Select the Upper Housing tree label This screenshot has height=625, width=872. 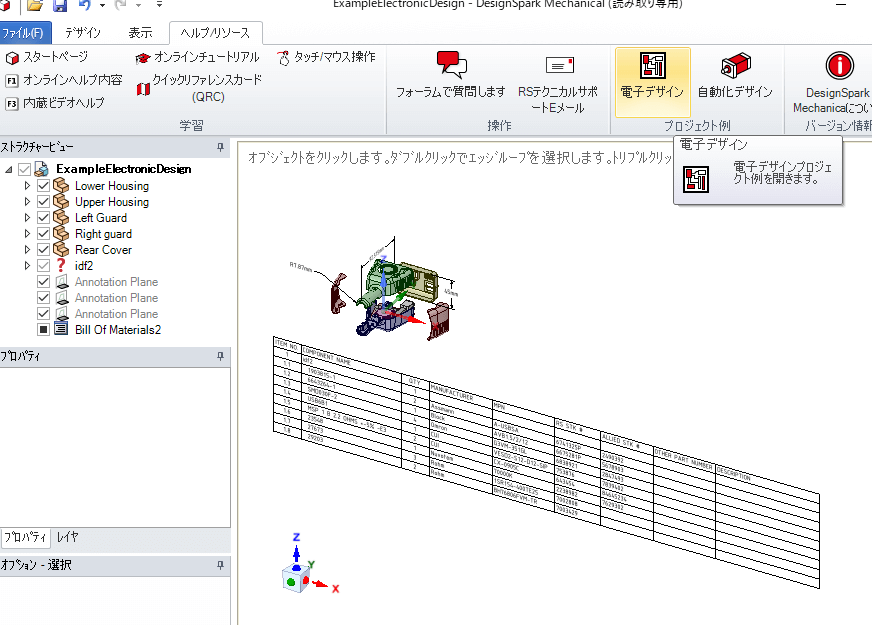tap(112, 202)
